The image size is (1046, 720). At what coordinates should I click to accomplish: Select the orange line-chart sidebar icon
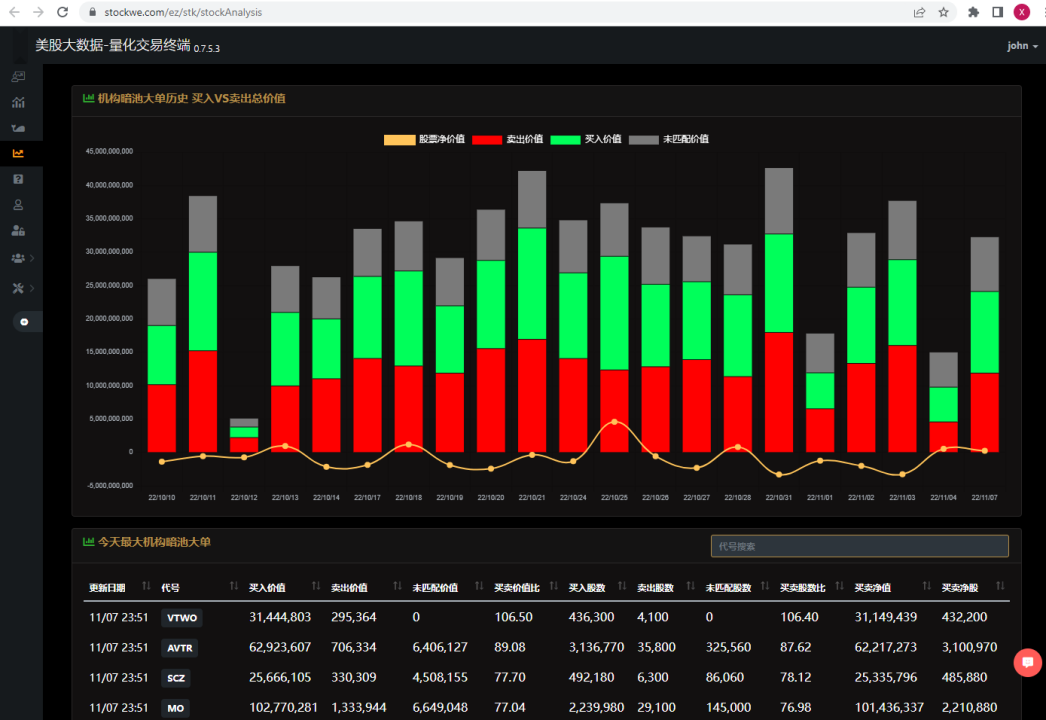click(18, 153)
